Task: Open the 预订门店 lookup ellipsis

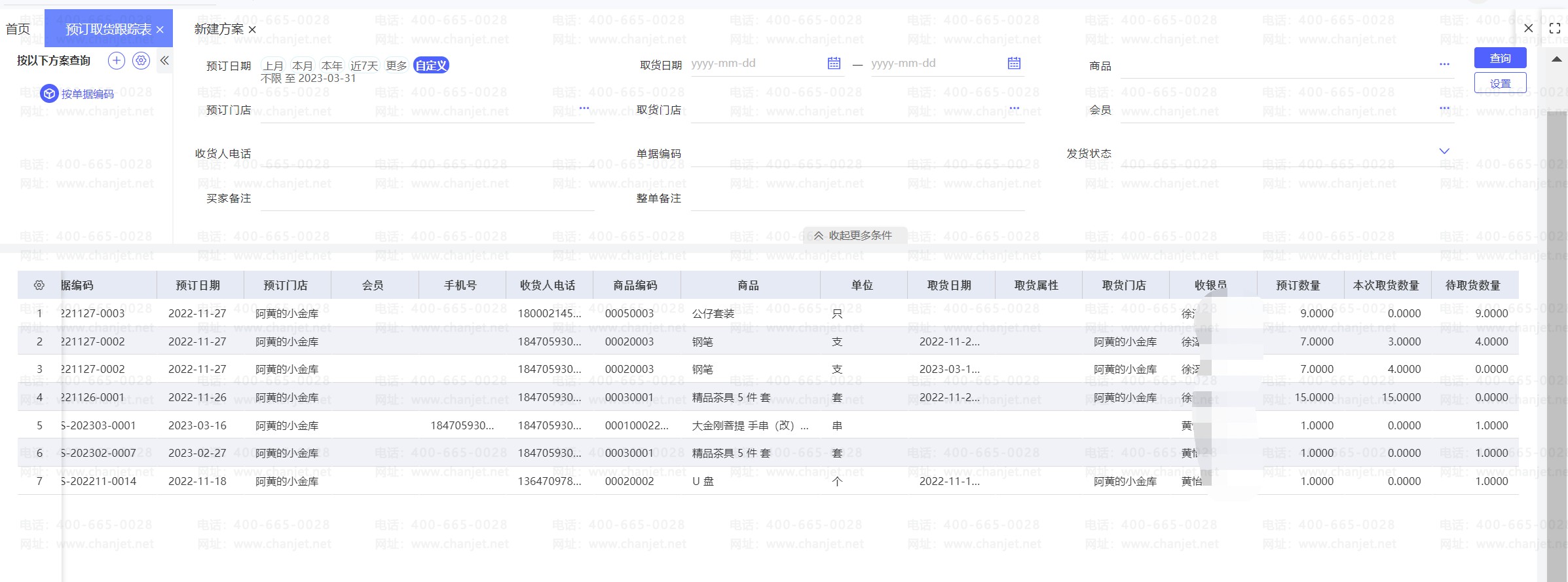Action: pos(584,108)
